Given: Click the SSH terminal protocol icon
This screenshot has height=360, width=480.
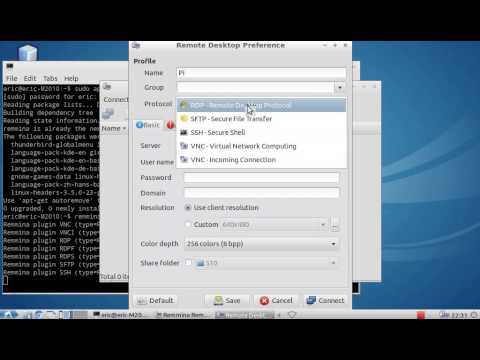Looking at the screenshot, I should (184, 132).
